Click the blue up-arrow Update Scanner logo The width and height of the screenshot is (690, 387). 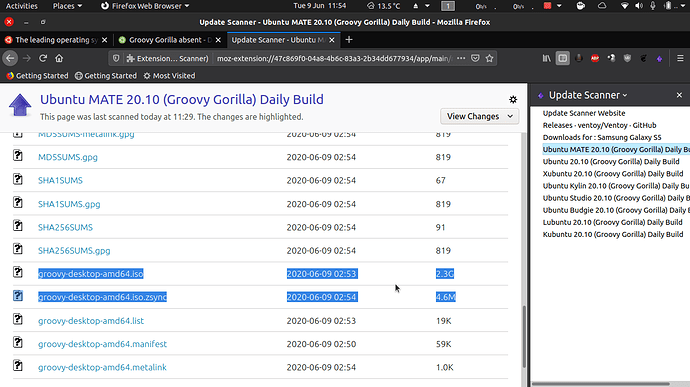[x=20, y=105]
